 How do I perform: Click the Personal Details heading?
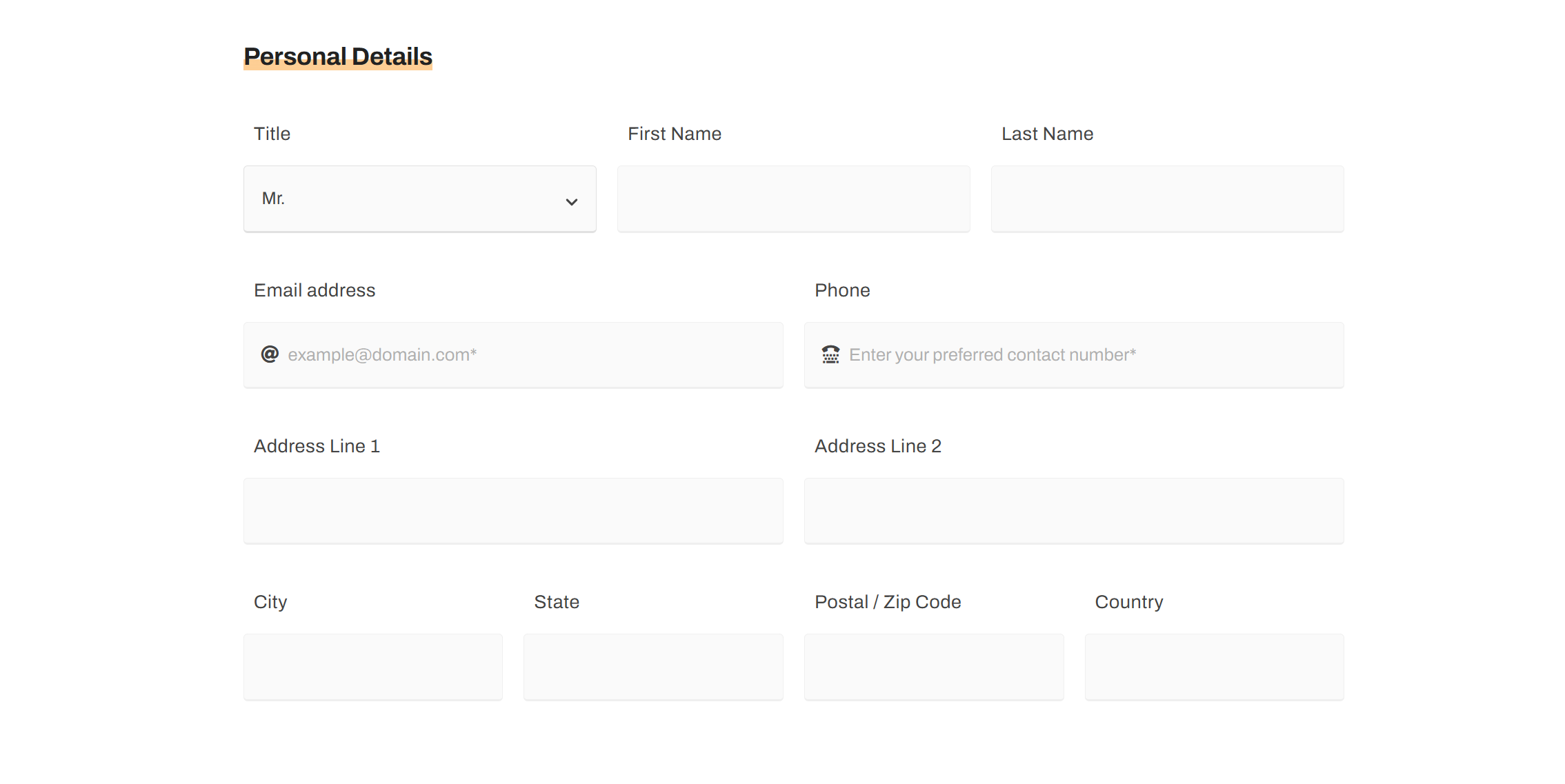coord(338,57)
